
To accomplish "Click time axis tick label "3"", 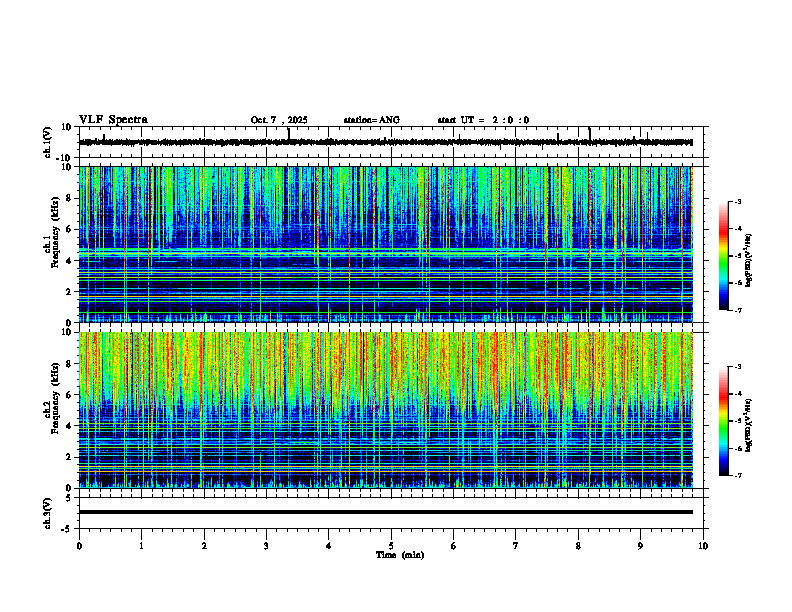I will (266, 546).
